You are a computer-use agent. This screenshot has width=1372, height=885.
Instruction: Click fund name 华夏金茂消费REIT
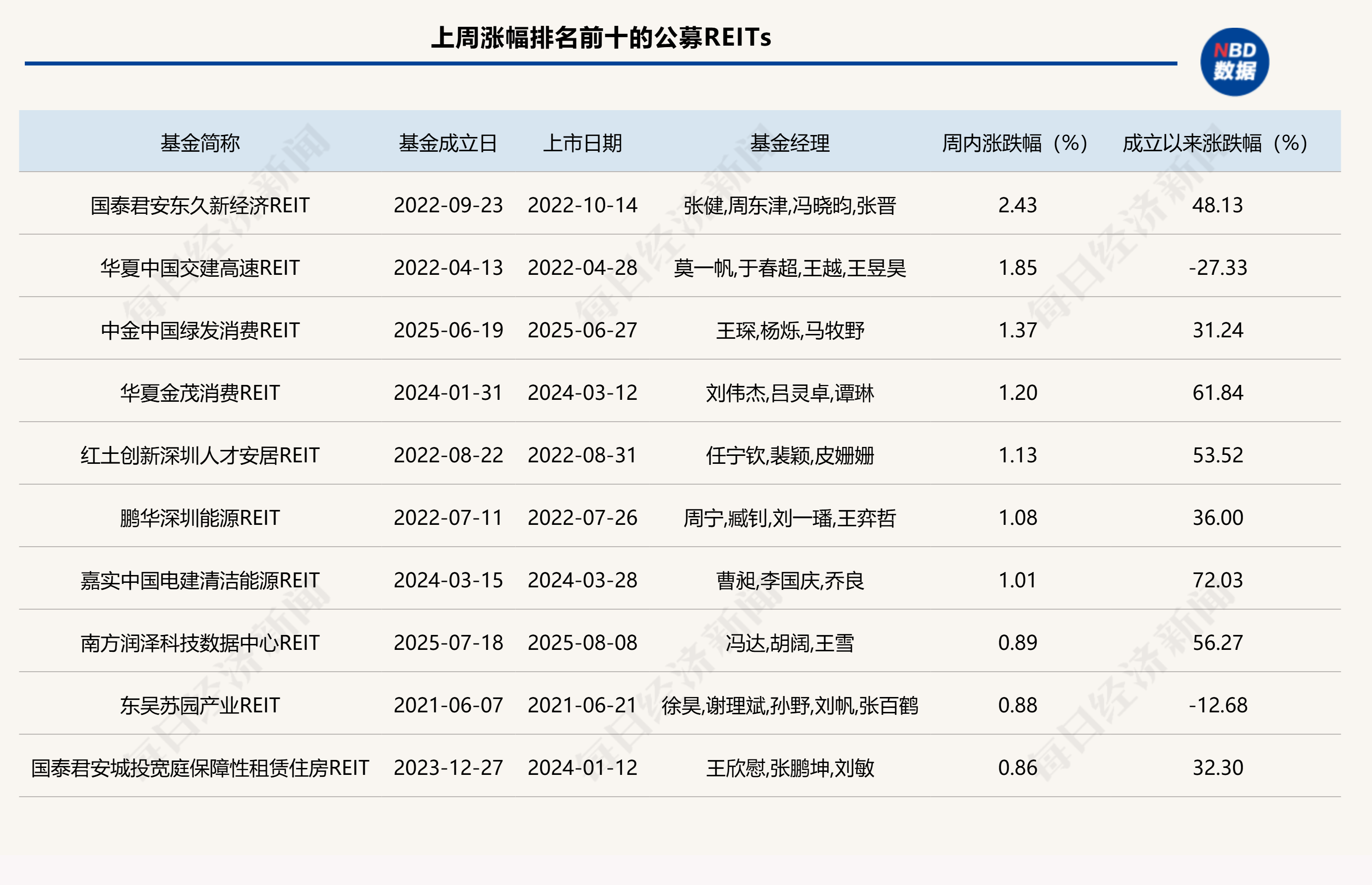coord(200,393)
